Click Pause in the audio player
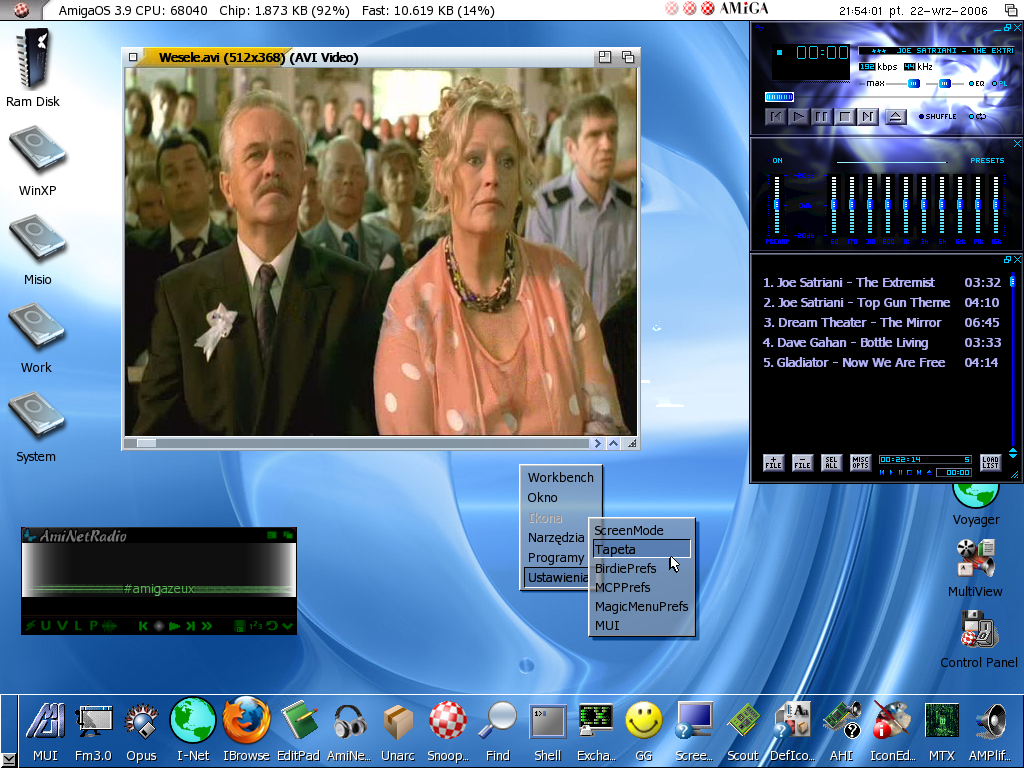 click(821, 116)
